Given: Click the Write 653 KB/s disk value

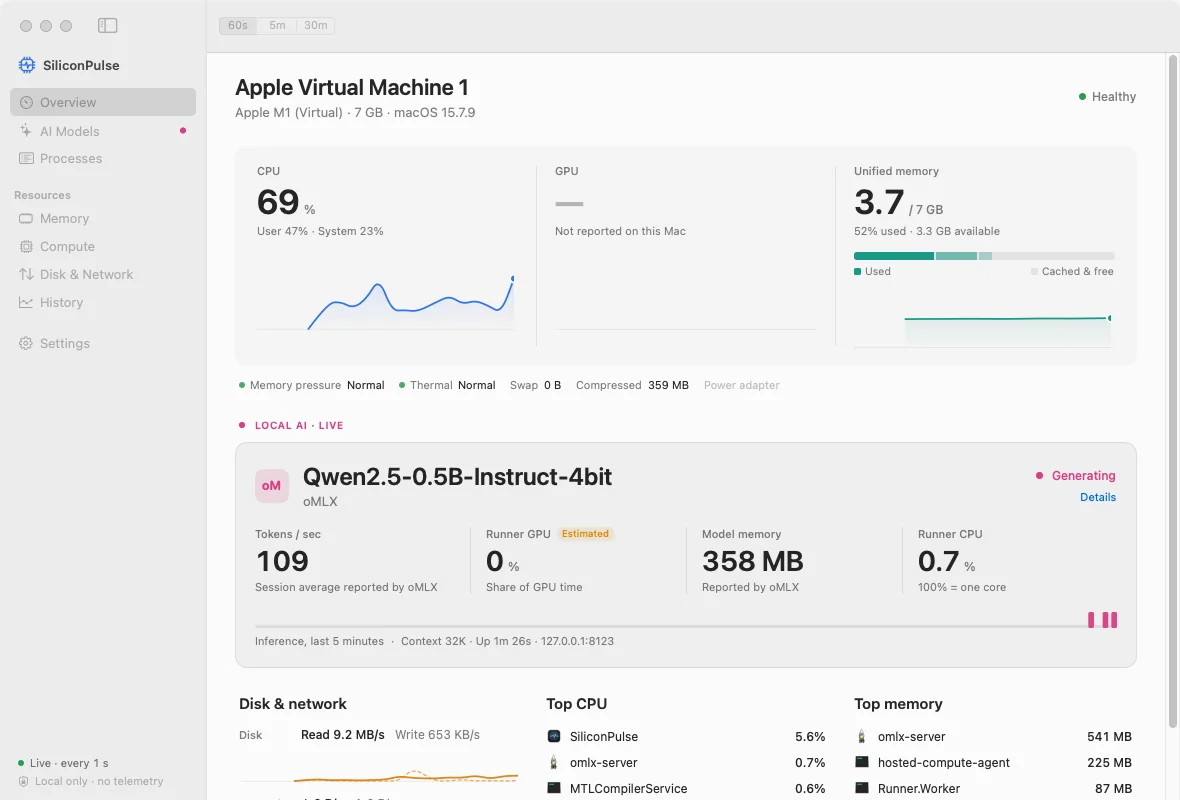Looking at the screenshot, I should [x=437, y=735].
